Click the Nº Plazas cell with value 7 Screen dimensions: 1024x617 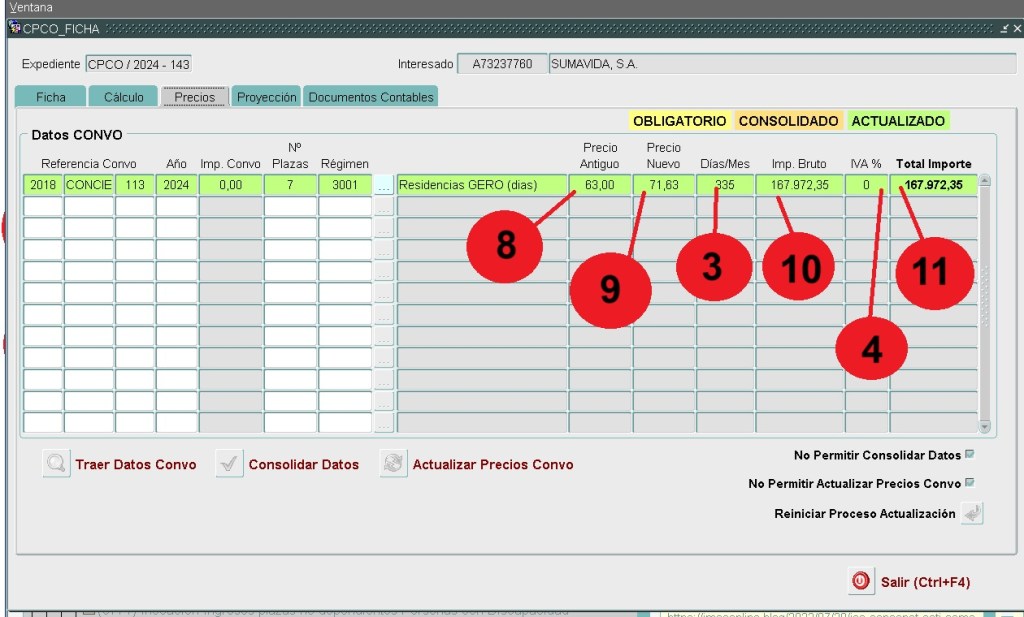pos(290,185)
